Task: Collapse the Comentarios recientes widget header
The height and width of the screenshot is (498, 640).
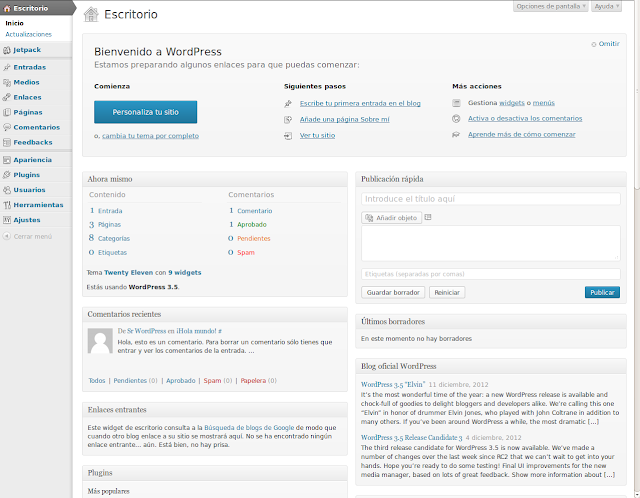Action: pyautogui.click(x=215, y=314)
